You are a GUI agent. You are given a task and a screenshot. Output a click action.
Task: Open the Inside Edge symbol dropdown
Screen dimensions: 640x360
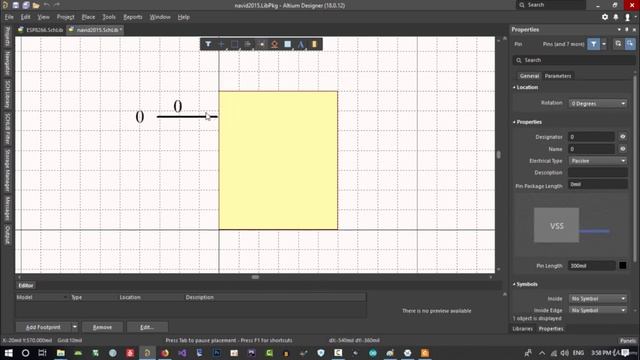(x=598, y=310)
